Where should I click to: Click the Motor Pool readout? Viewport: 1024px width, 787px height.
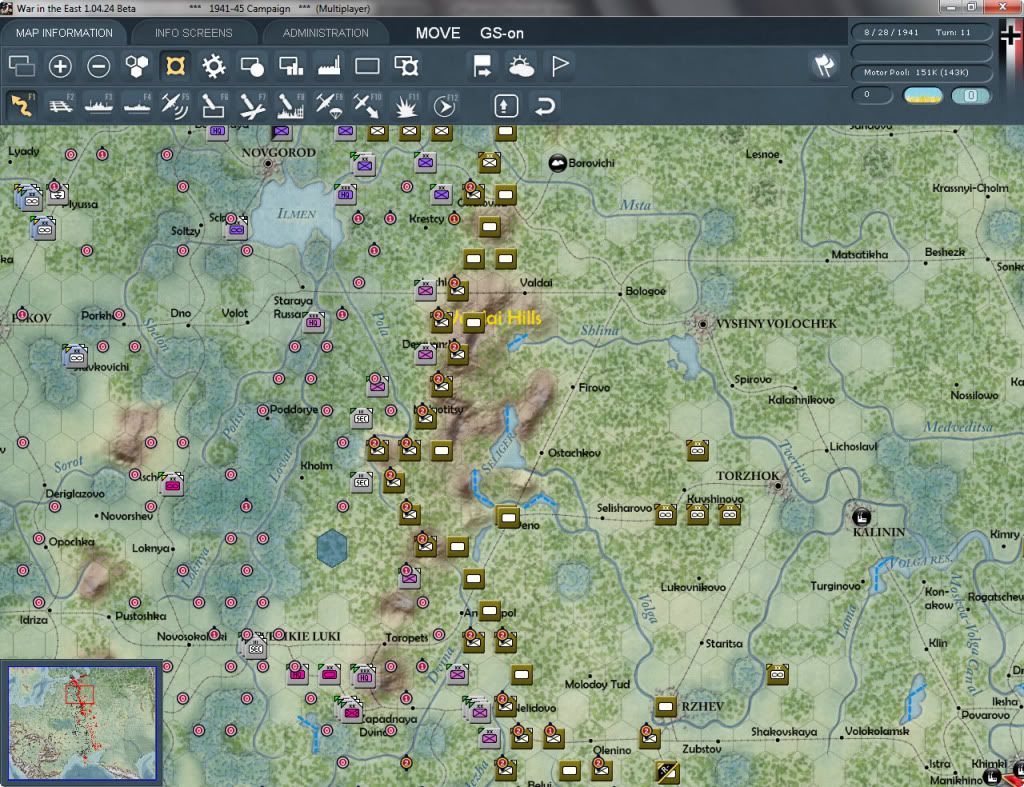pyautogui.click(x=921, y=72)
